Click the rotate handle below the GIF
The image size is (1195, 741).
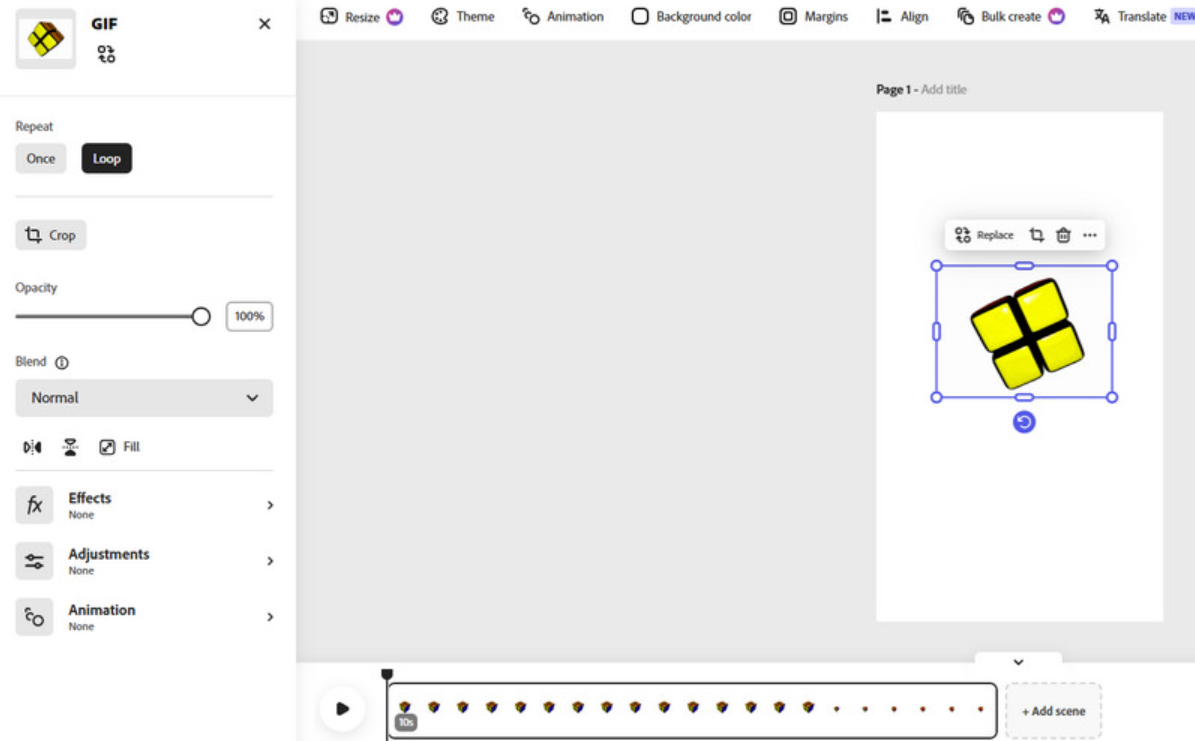(x=1024, y=422)
